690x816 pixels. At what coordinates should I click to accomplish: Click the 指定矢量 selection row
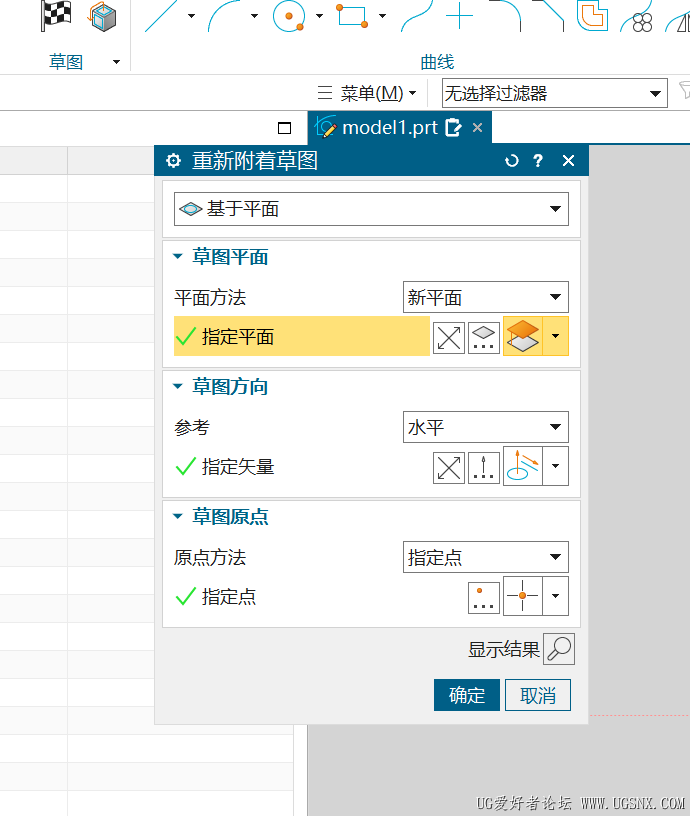click(302, 466)
